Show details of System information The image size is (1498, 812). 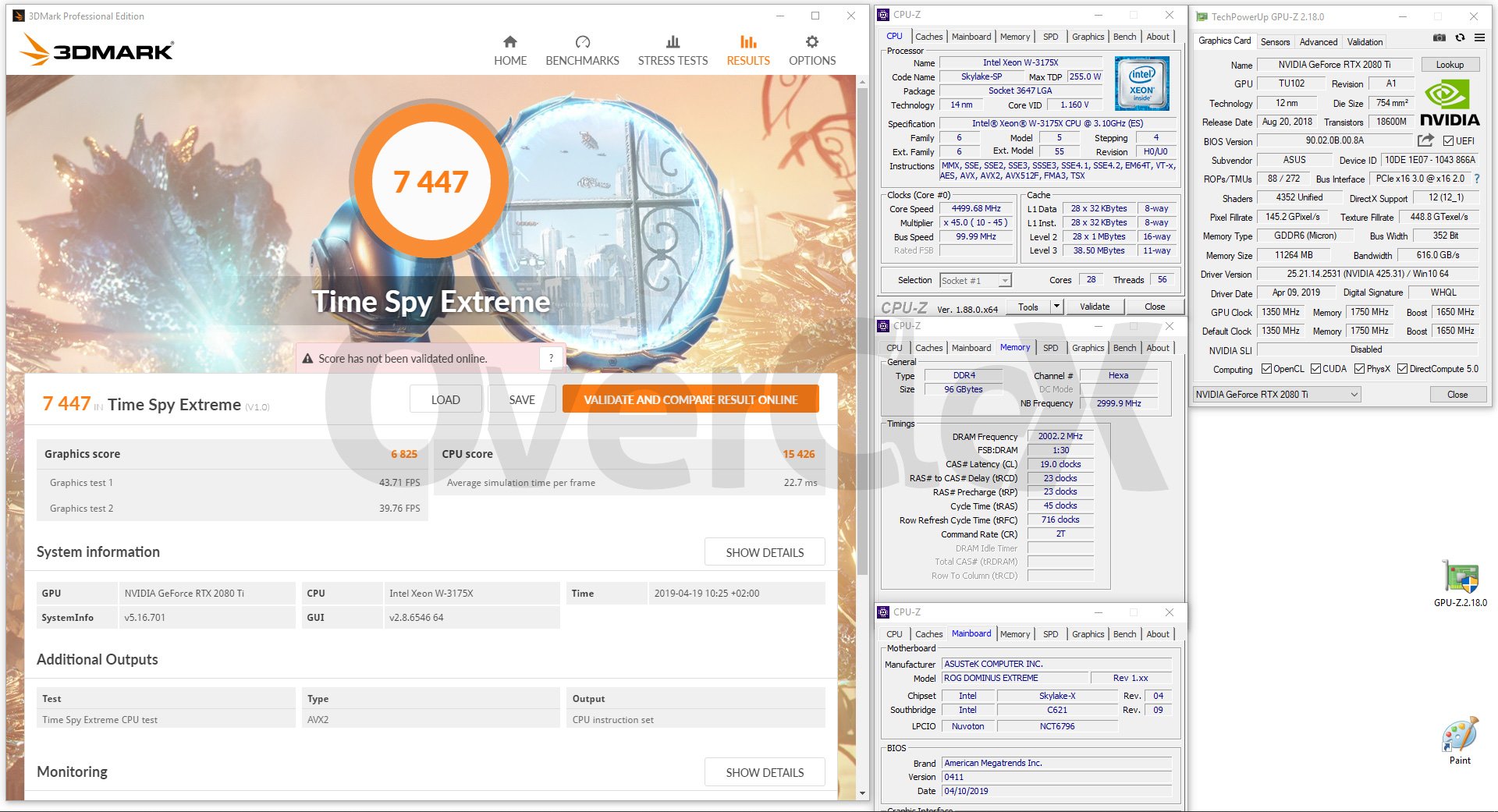[x=765, y=552]
